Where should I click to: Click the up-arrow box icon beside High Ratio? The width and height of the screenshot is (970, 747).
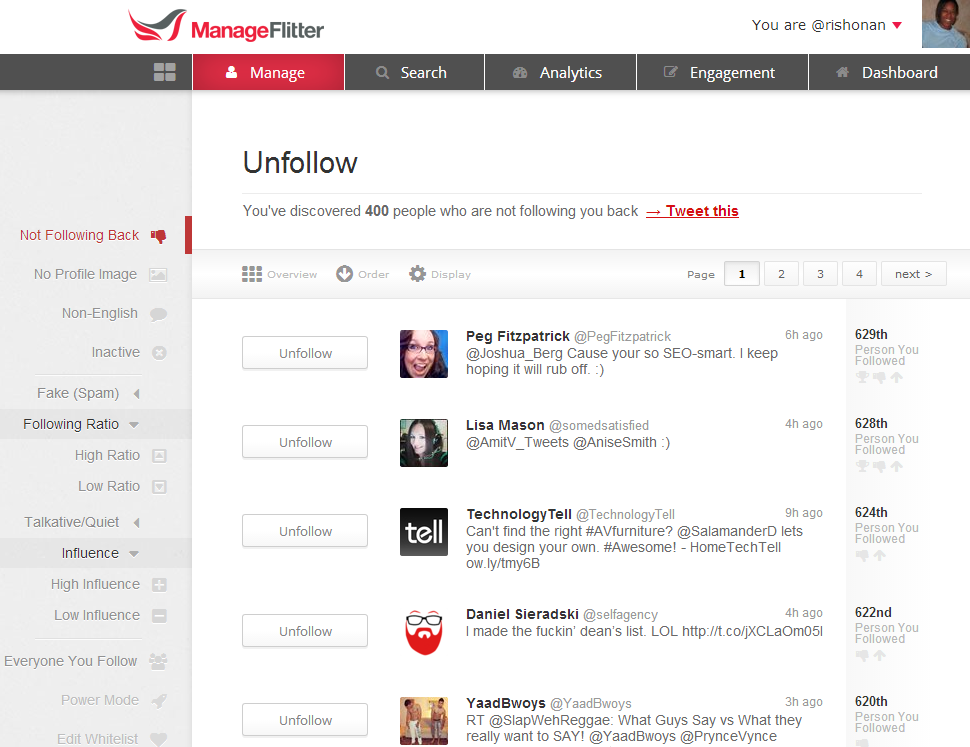click(159, 456)
